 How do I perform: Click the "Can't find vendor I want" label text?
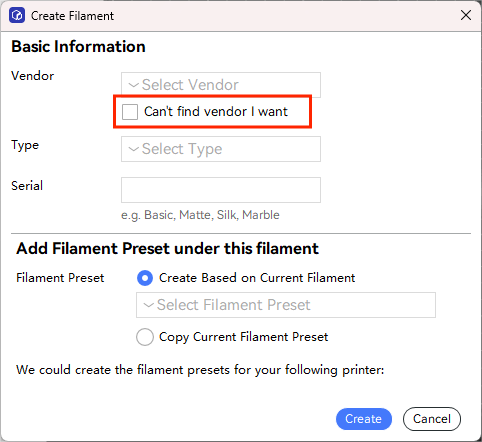pos(216,111)
